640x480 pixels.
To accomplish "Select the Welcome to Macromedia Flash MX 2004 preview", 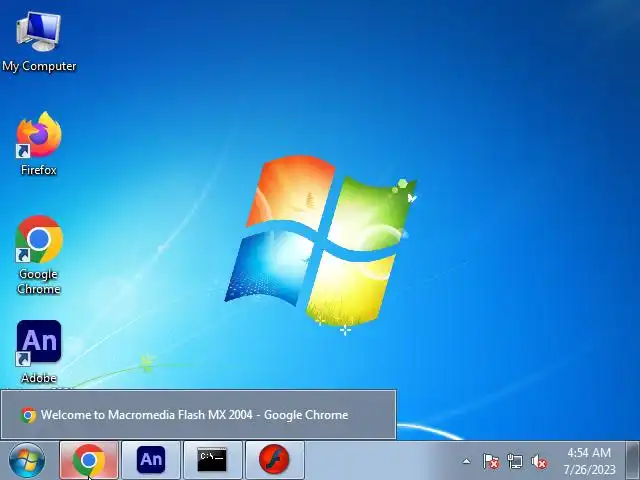I will (198, 415).
